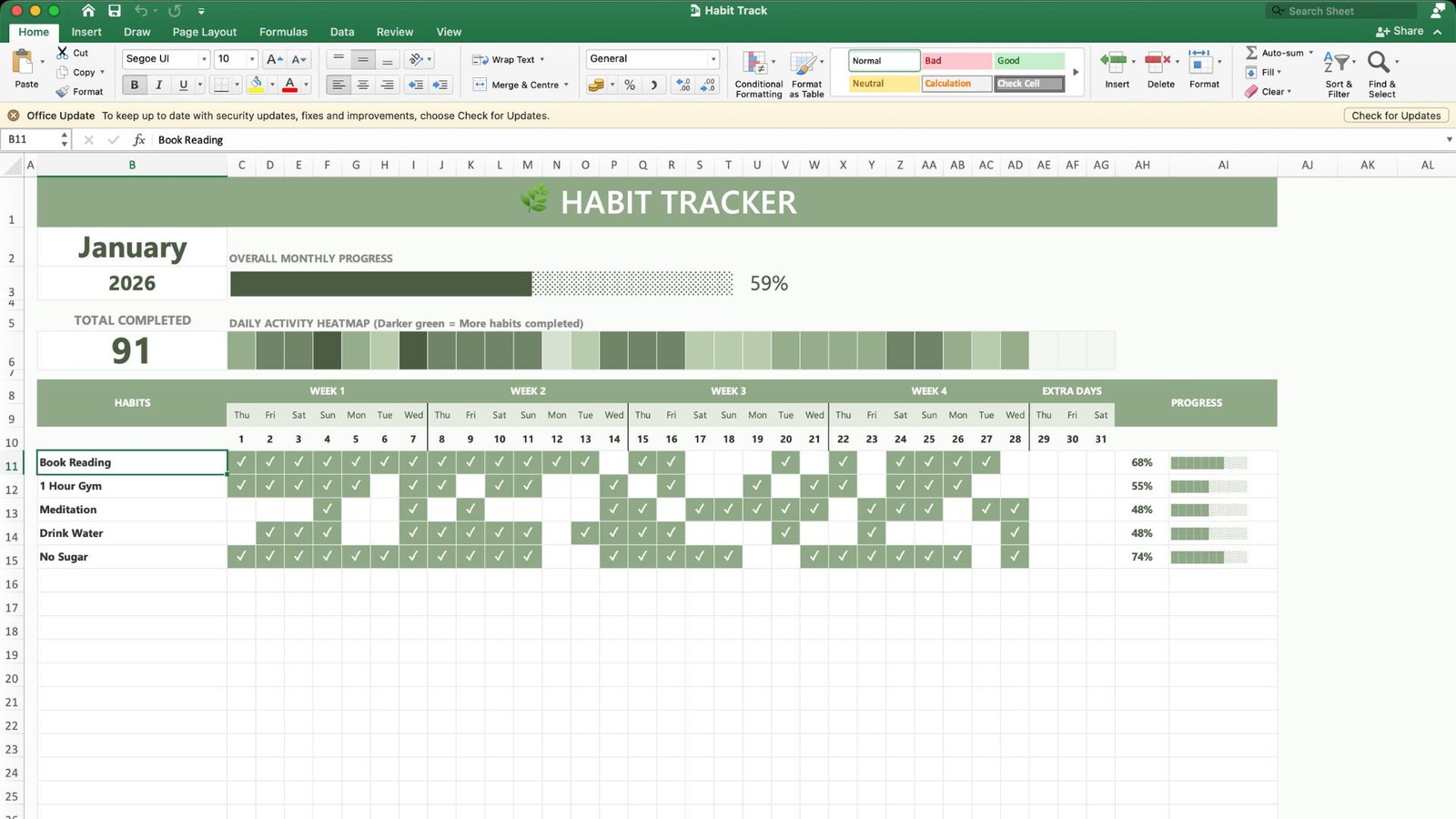
Task: Decrease font size with smaller A icon
Action: click(x=298, y=59)
